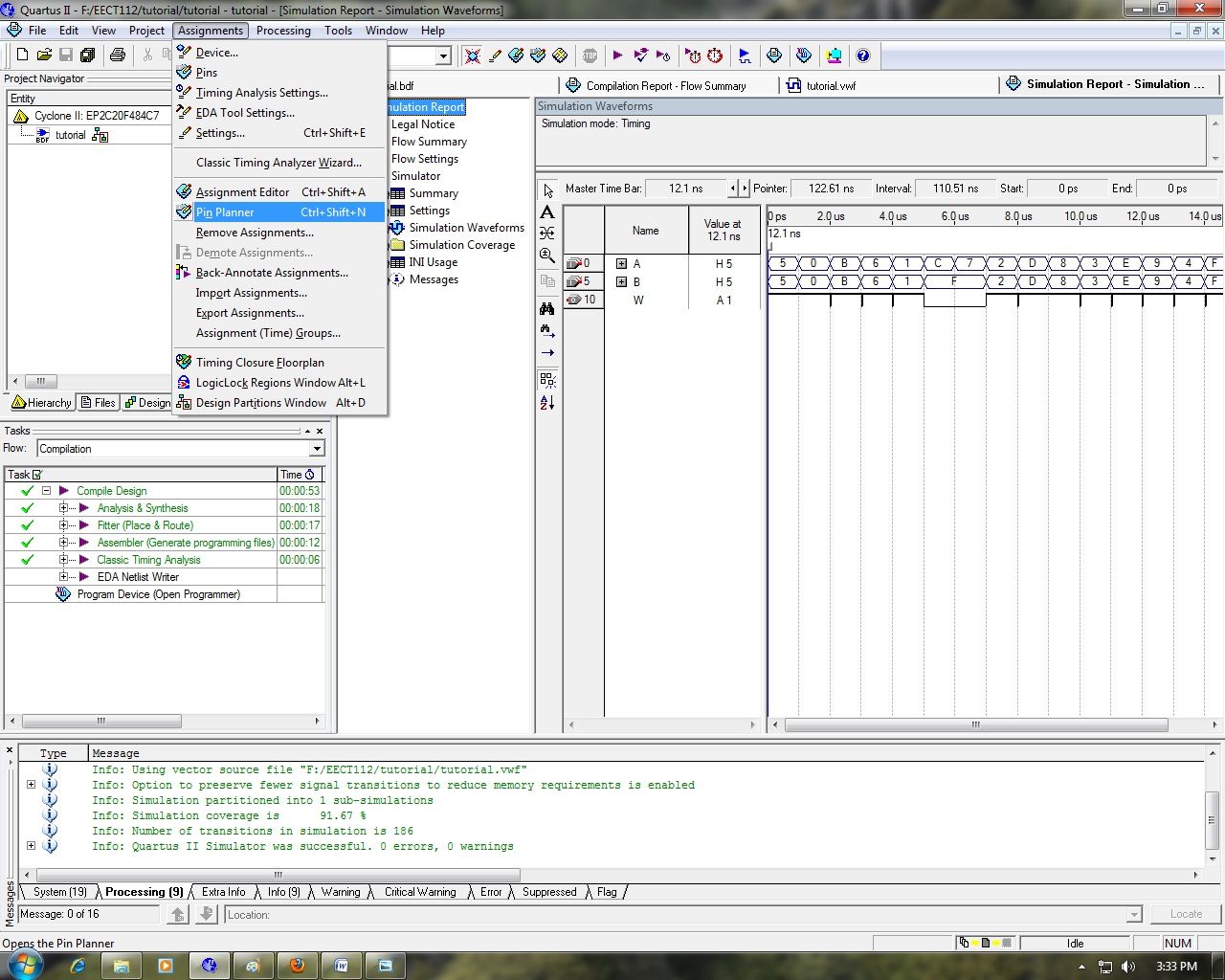This screenshot has width=1225, height=980.
Task: Select the Zoom tool in the waveform sidebar
Action: click(546, 255)
